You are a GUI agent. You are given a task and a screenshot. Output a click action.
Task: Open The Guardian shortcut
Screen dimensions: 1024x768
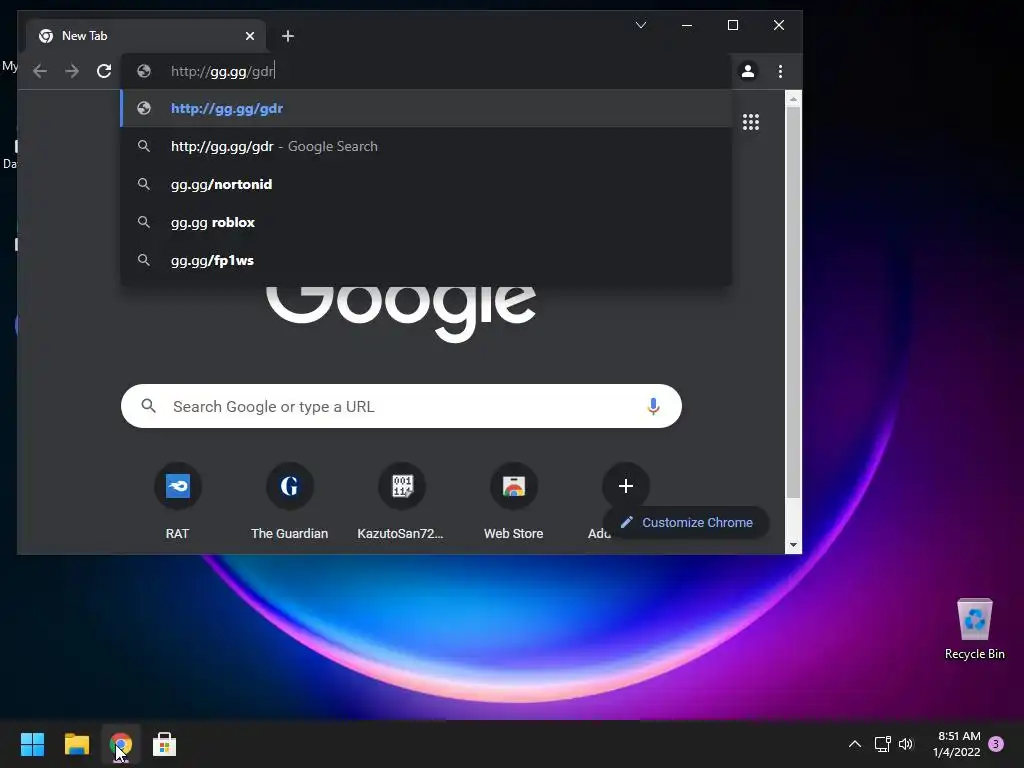(289, 486)
